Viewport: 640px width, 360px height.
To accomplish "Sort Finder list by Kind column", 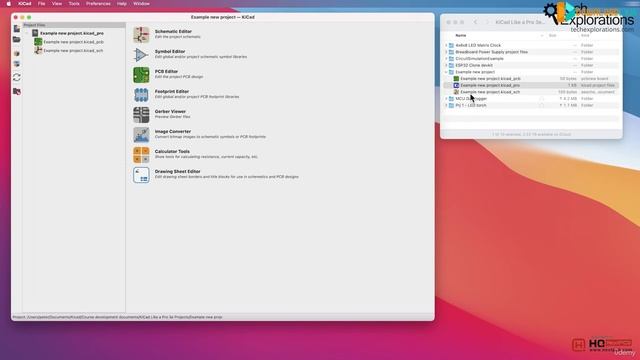I will [x=585, y=36].
